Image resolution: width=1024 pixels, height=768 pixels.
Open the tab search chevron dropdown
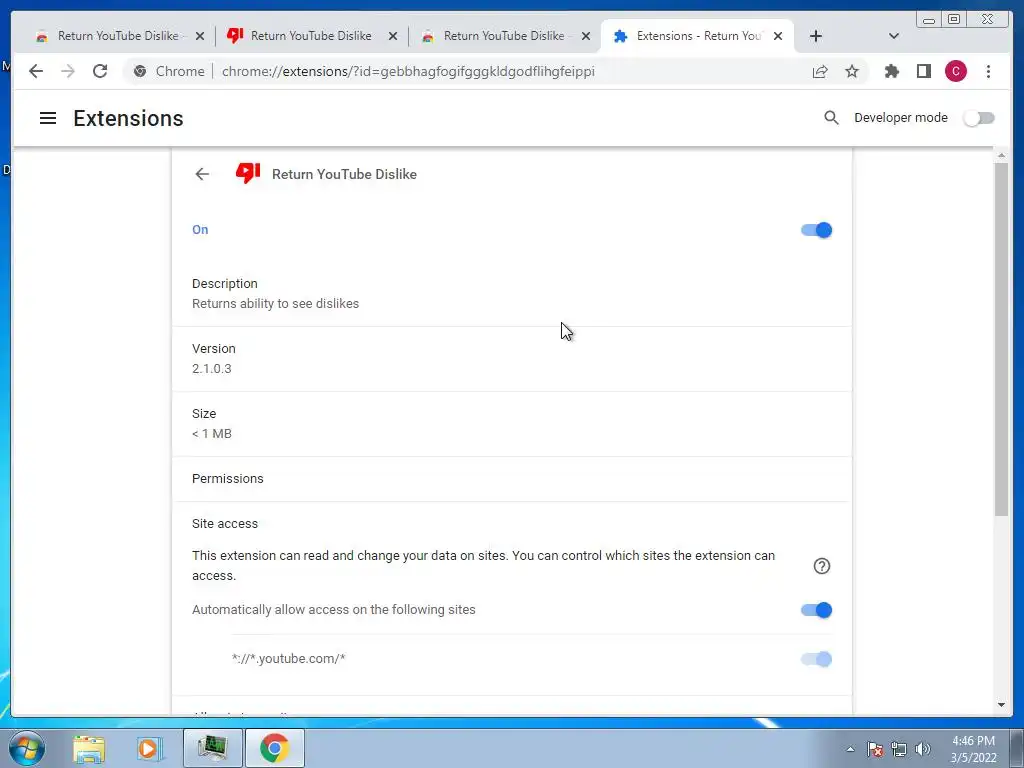894,36
